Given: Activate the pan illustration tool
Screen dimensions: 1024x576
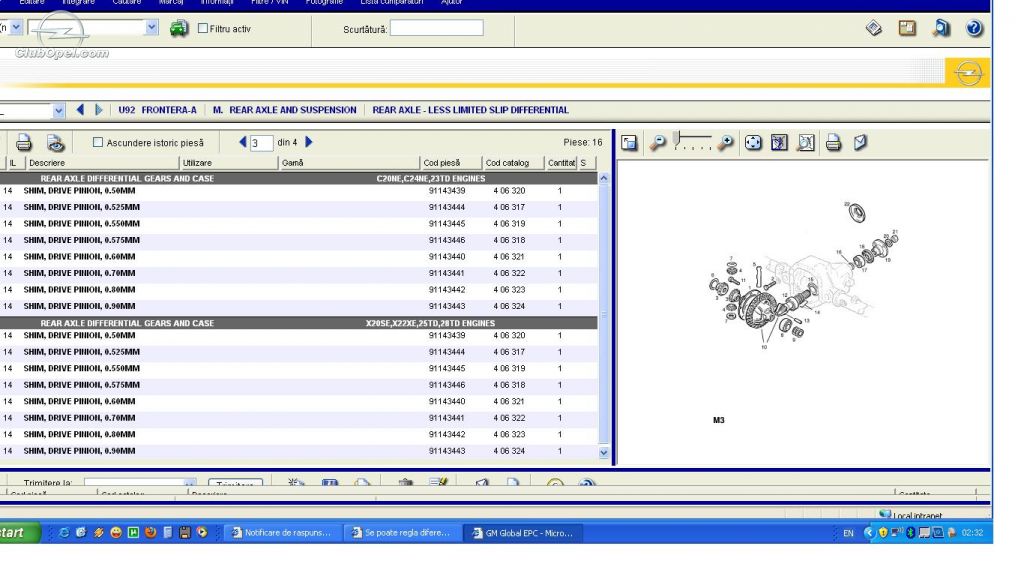Looking at the screenshot, I should (x=753, y=142).
